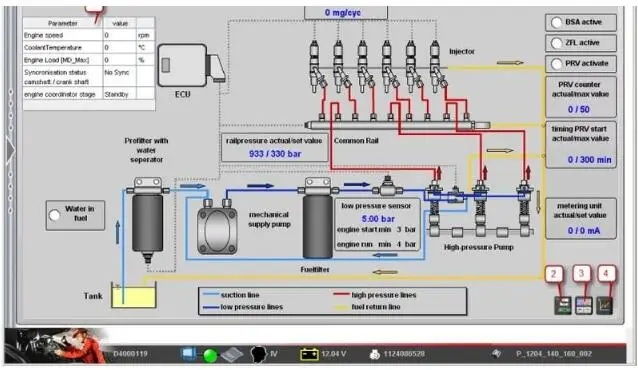Click the 0 / 300 min timing value

590,160
